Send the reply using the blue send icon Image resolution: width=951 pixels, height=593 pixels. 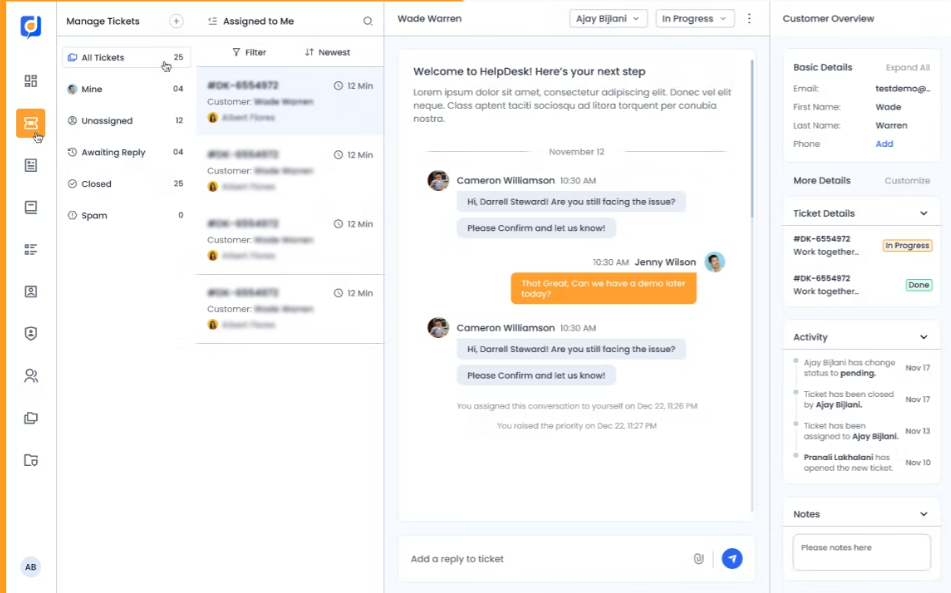tap(732, 559)
